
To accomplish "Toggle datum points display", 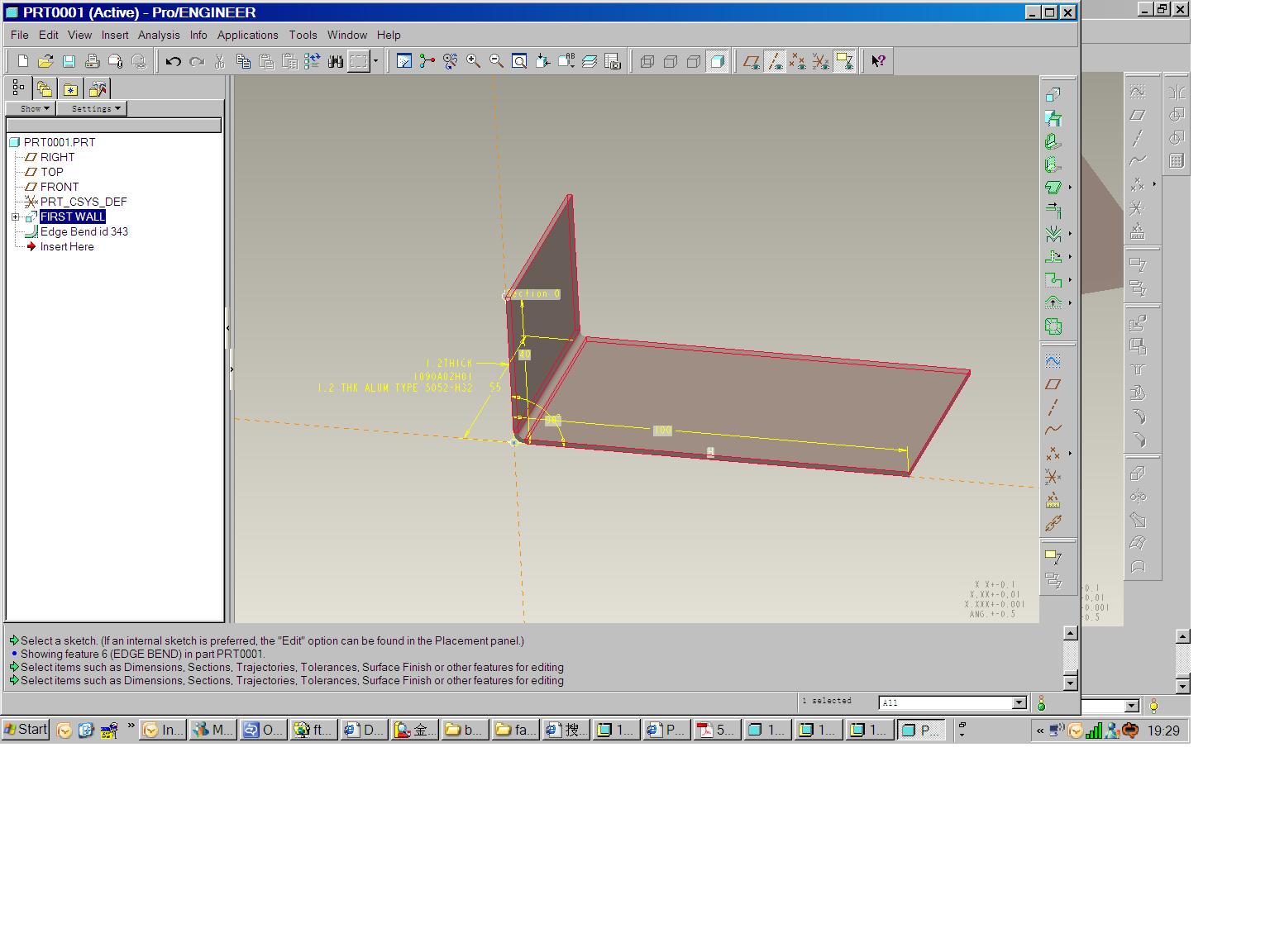I will tap(797, 61).
